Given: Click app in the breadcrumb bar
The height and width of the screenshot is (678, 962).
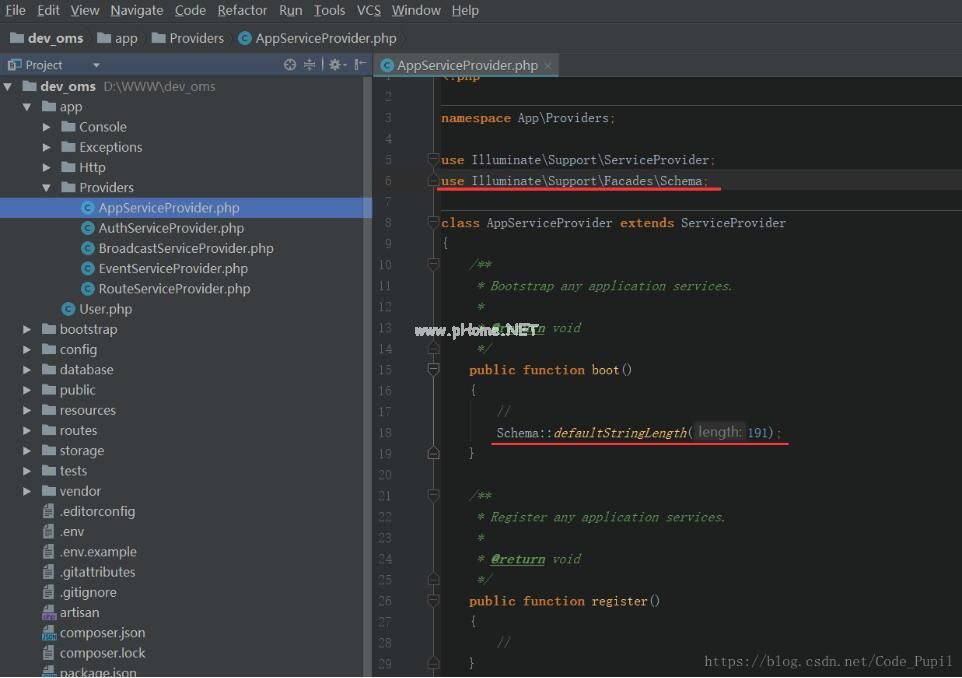Looking at the screenshot, I should tap(117, 38).
